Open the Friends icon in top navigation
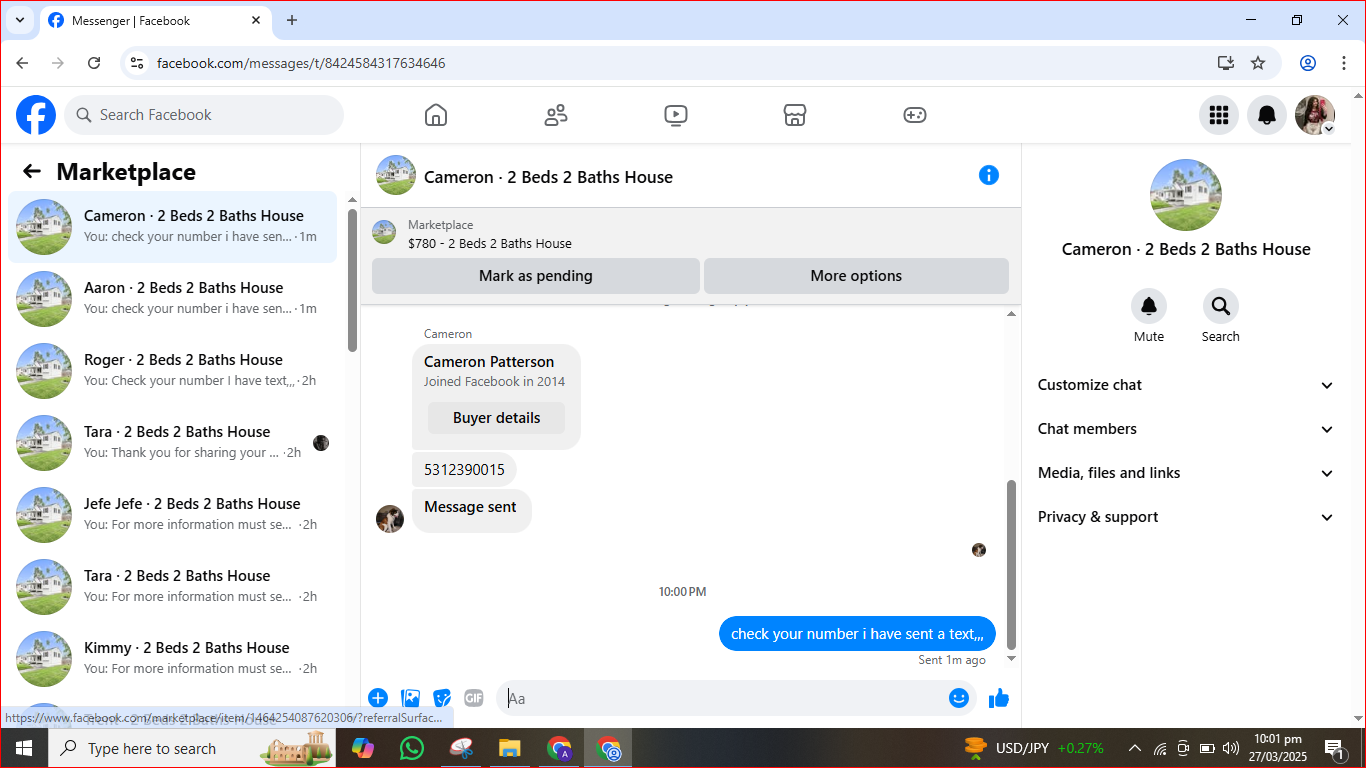The width and height of the screenshot is (1366, 768). [x=556, y=115]
